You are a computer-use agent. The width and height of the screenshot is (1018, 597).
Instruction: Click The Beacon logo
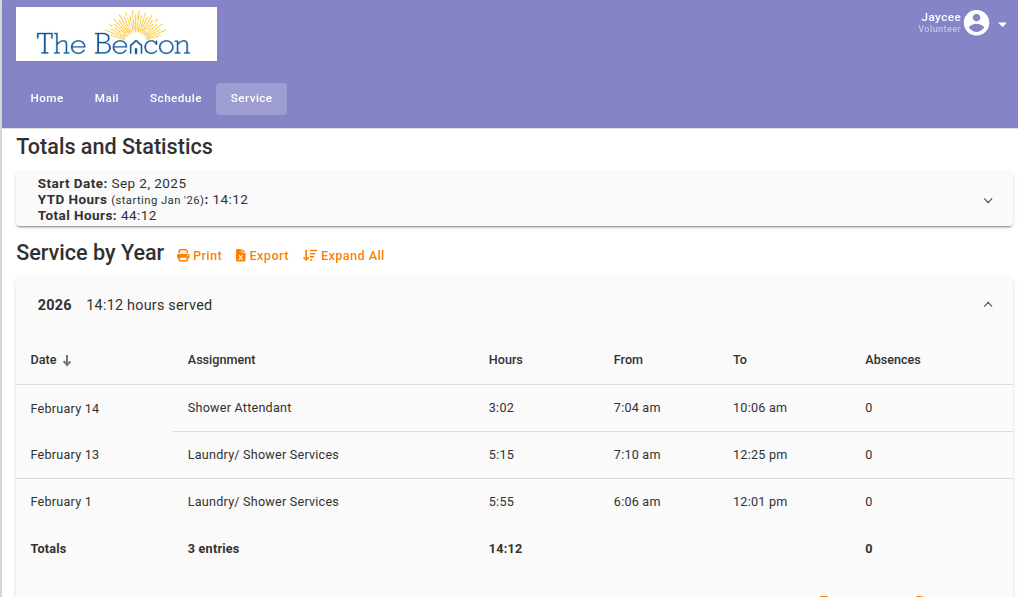click(x=116, y=34)
